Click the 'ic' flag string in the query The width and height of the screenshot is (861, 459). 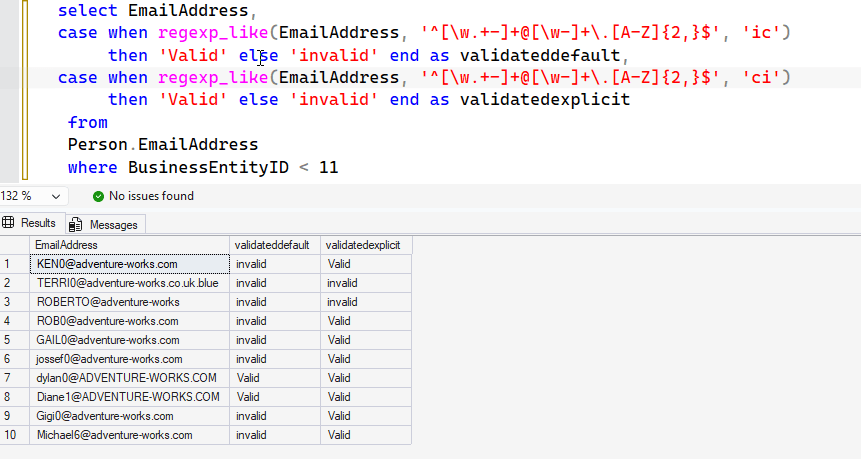pos(761,33)
